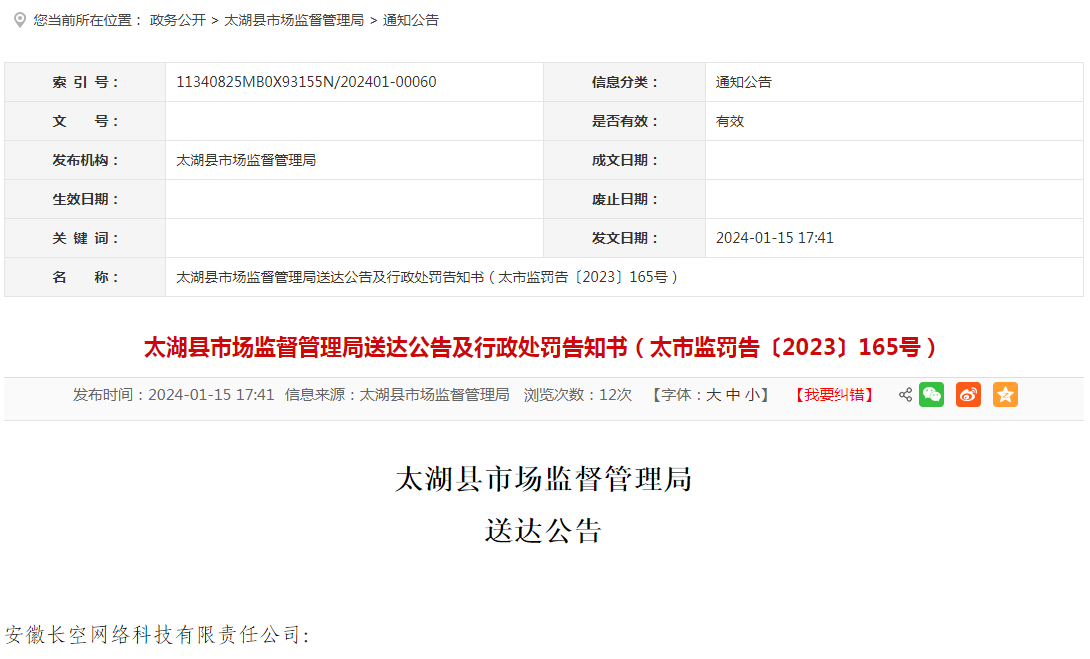
Task: Click the 送达公告 document heading
Action: 543,530
